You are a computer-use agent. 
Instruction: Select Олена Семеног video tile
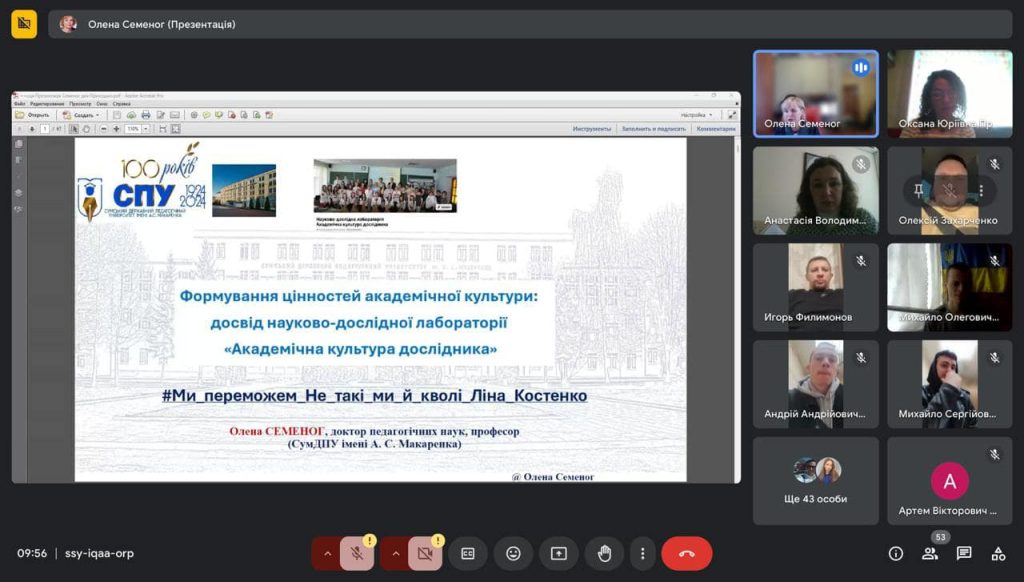tap(815, 94)
